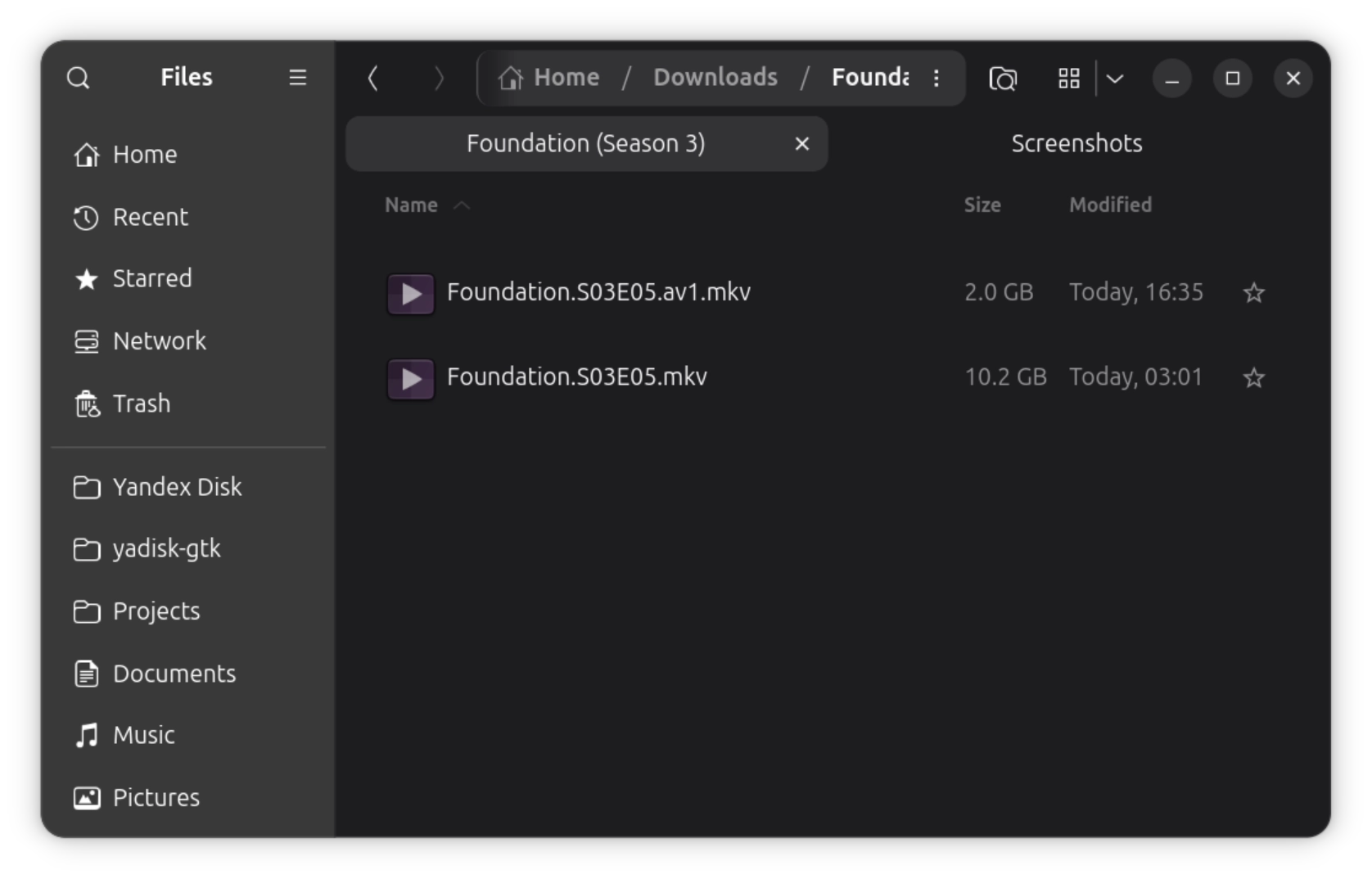Open Trash in the sidebar
The image size is (1372, 879).
188,403
